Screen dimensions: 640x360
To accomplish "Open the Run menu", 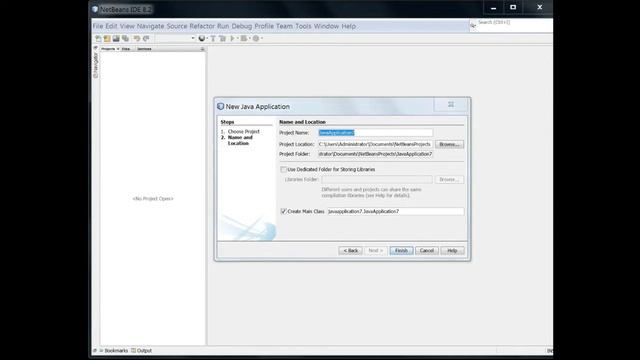I will point(223,26).
